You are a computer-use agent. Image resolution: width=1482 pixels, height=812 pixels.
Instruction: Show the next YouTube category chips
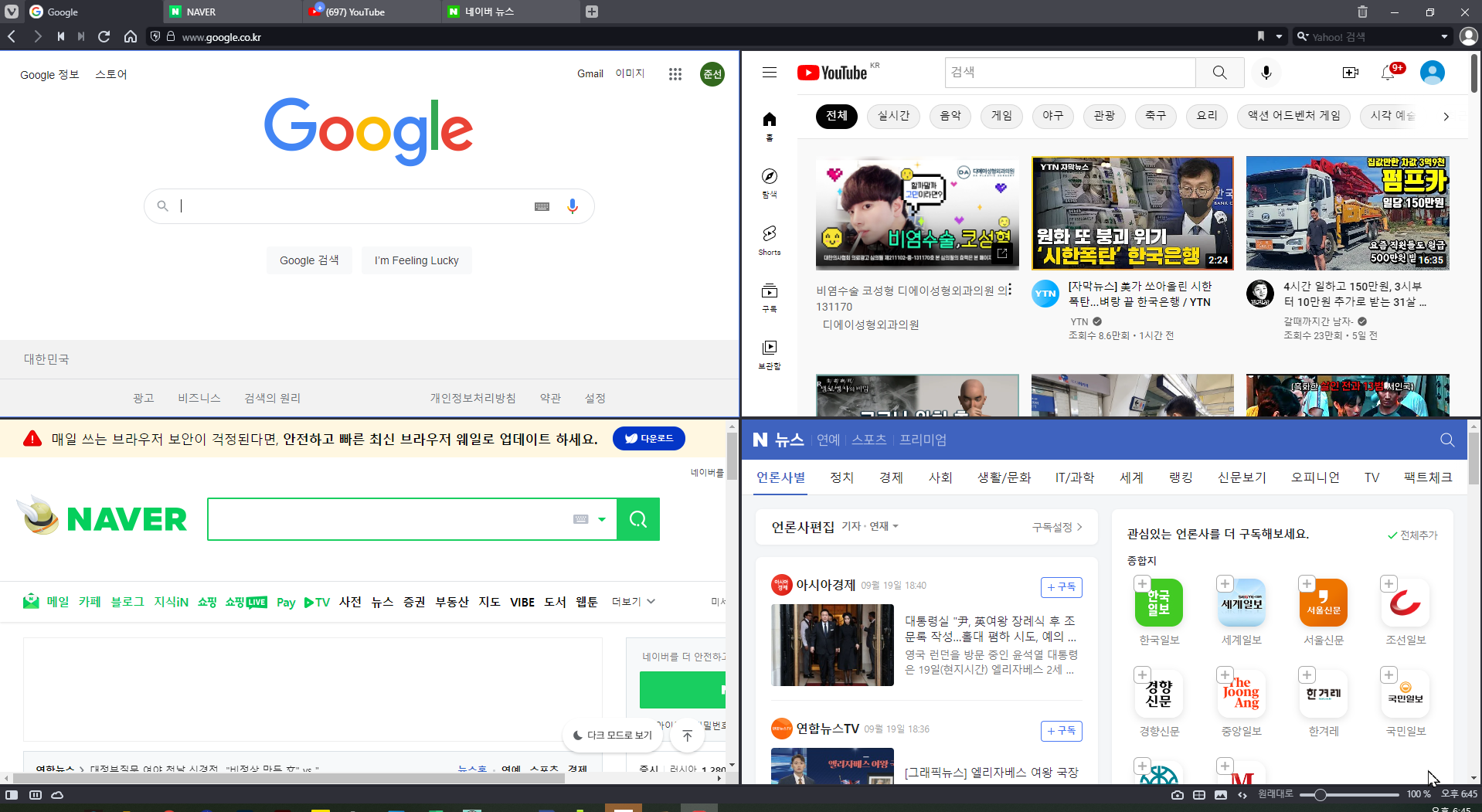pyautogui.click(x=1446, y=116)
